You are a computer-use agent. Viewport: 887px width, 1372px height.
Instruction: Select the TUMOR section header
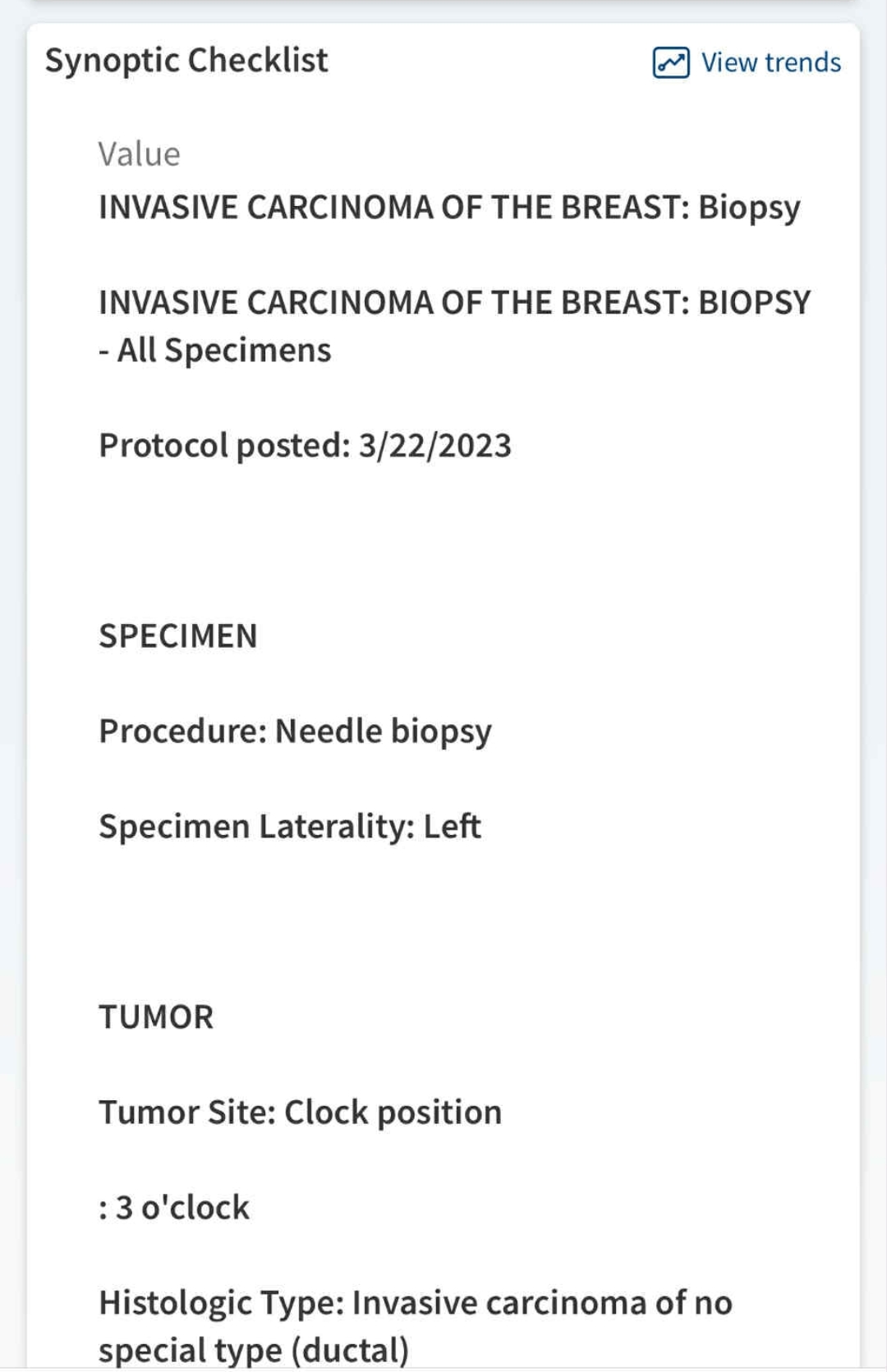[x=156, y=1017]
